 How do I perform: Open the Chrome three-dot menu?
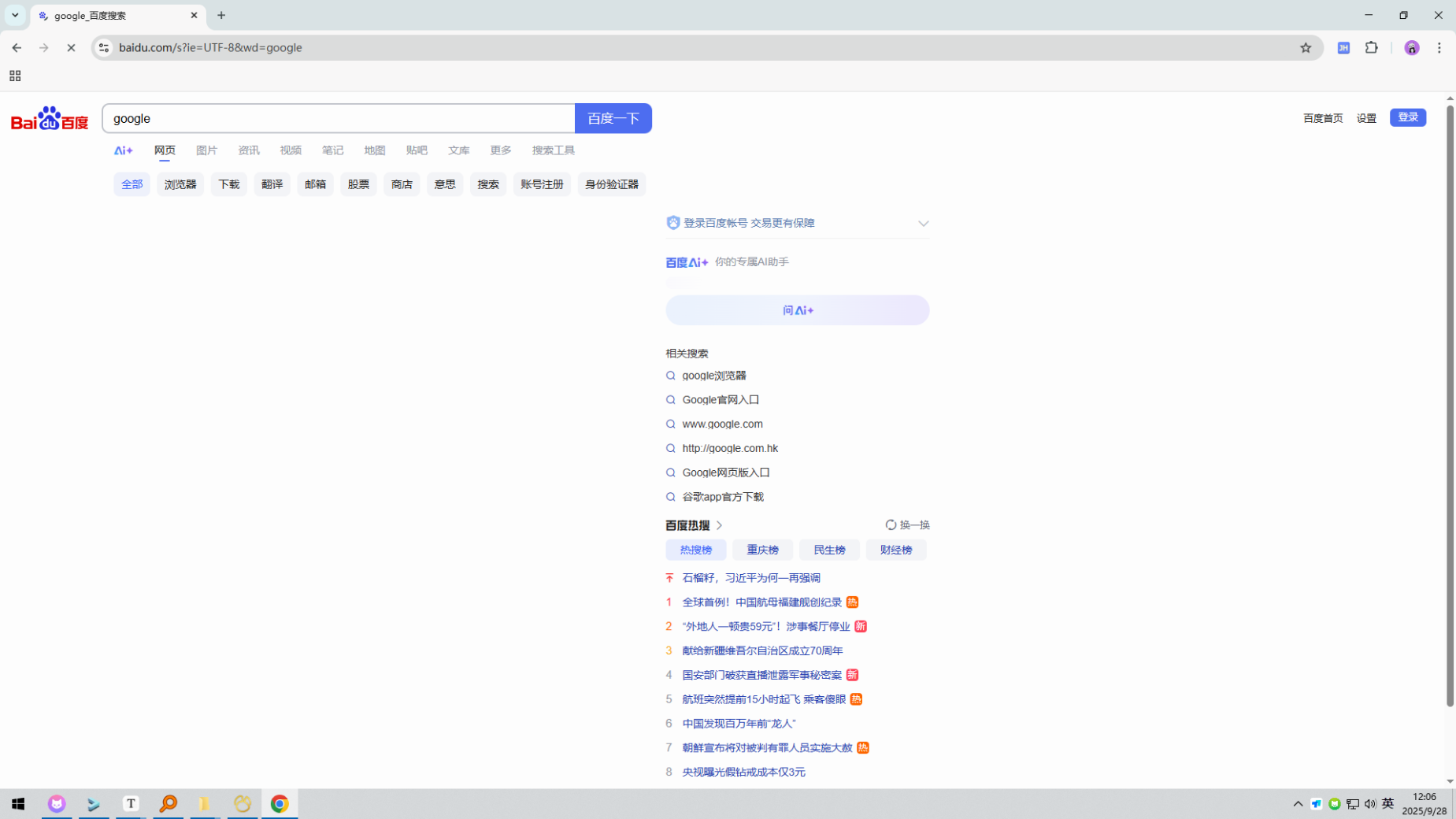click(x=1439, y=48)
